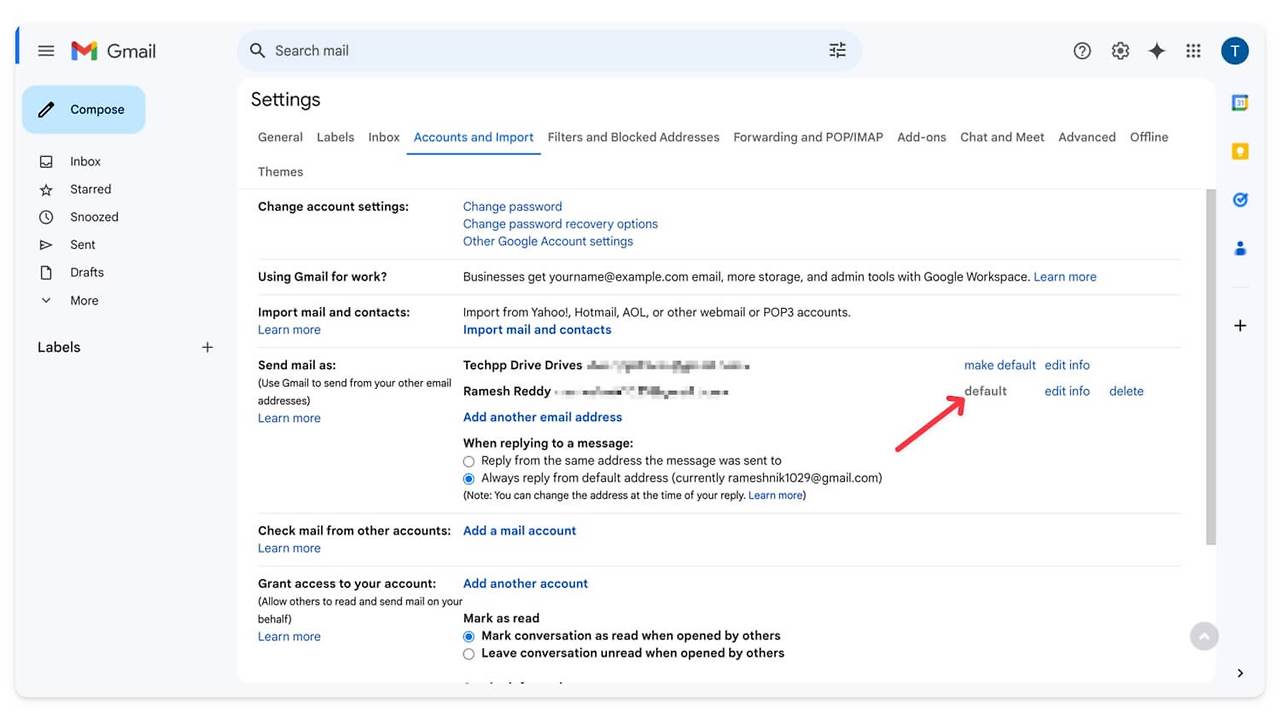Open Google Calendar side panel icon

tap(1240, 103)
